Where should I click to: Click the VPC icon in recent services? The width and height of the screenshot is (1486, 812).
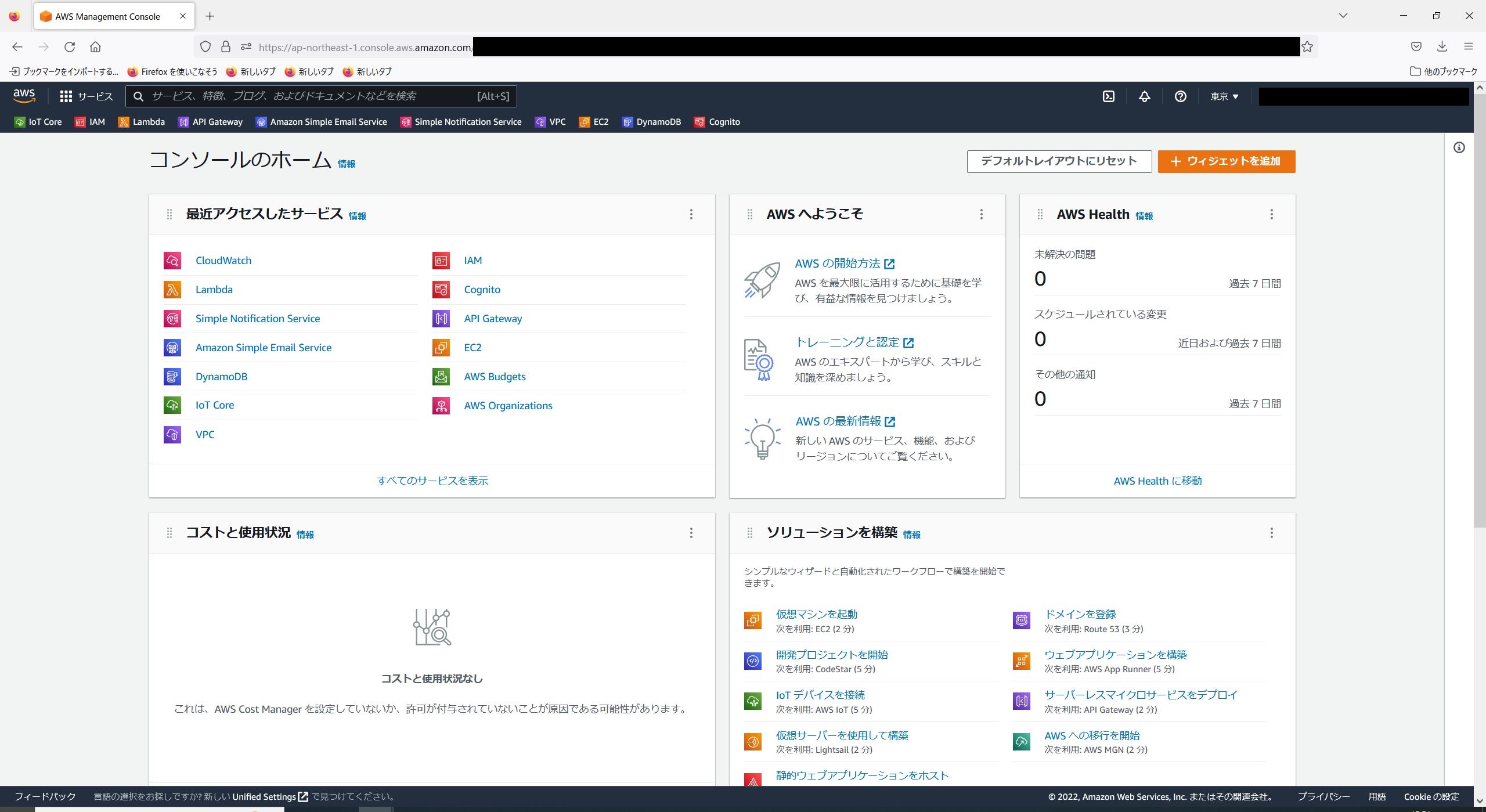172,434
